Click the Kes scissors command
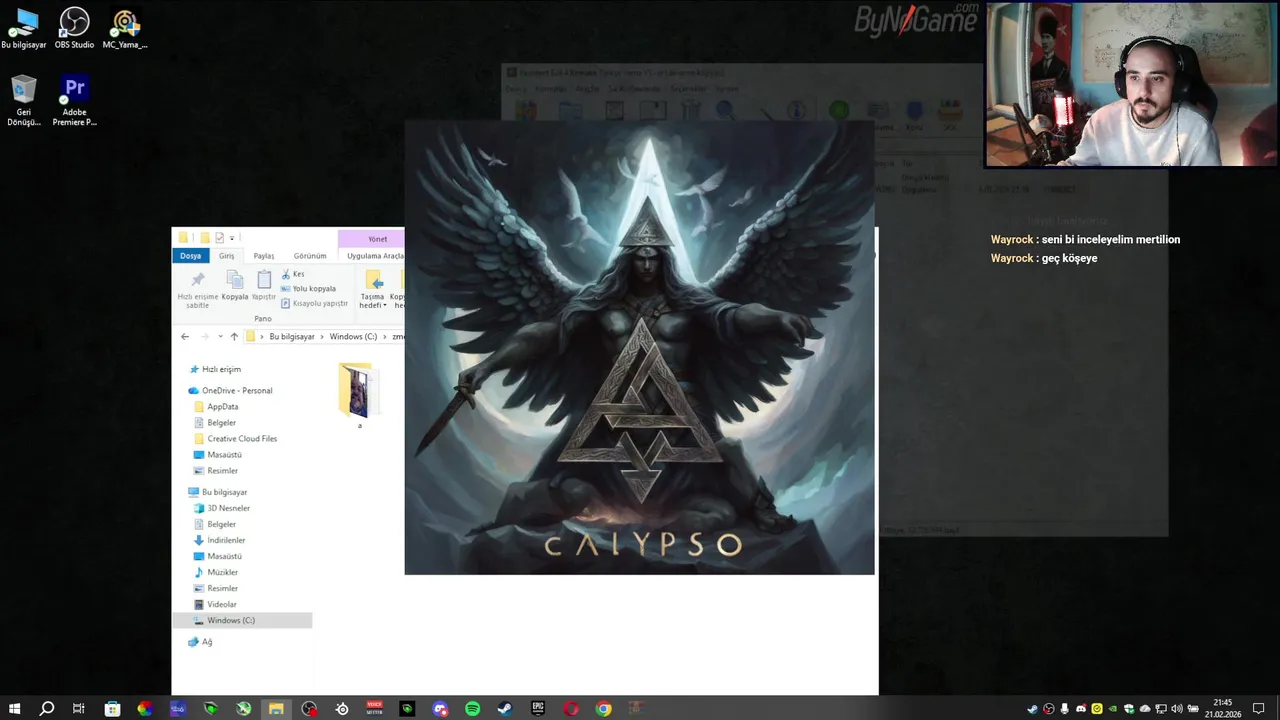The image size is (1280, 720). click(293, 274)
